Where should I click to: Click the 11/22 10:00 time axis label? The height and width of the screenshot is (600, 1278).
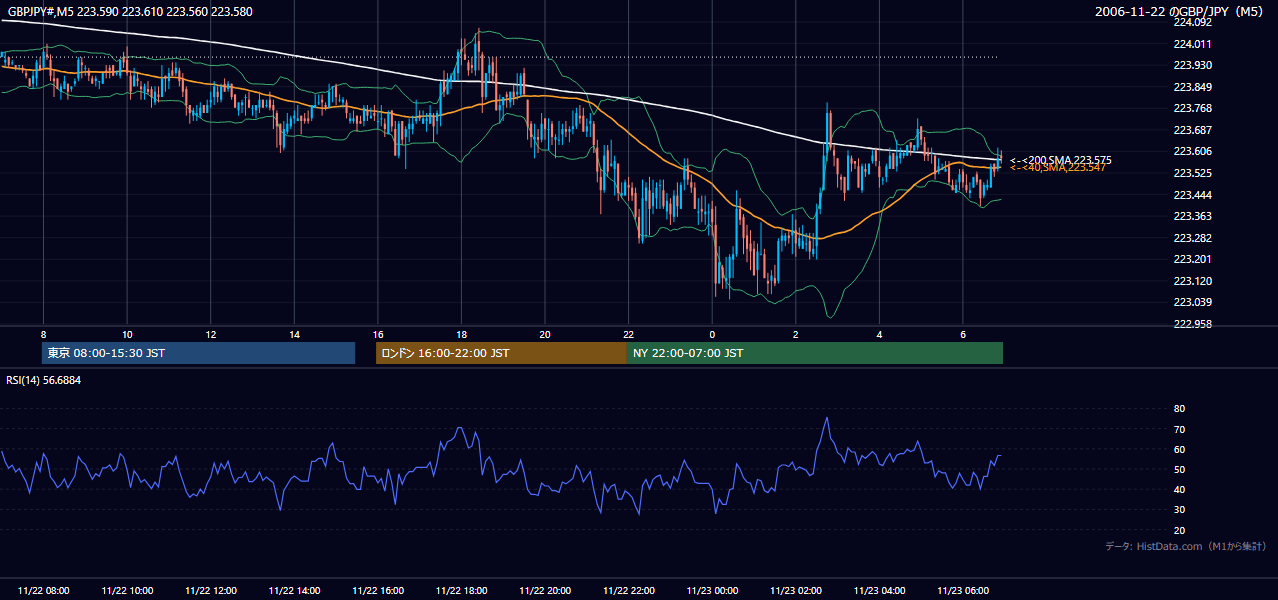coord(127,590)
